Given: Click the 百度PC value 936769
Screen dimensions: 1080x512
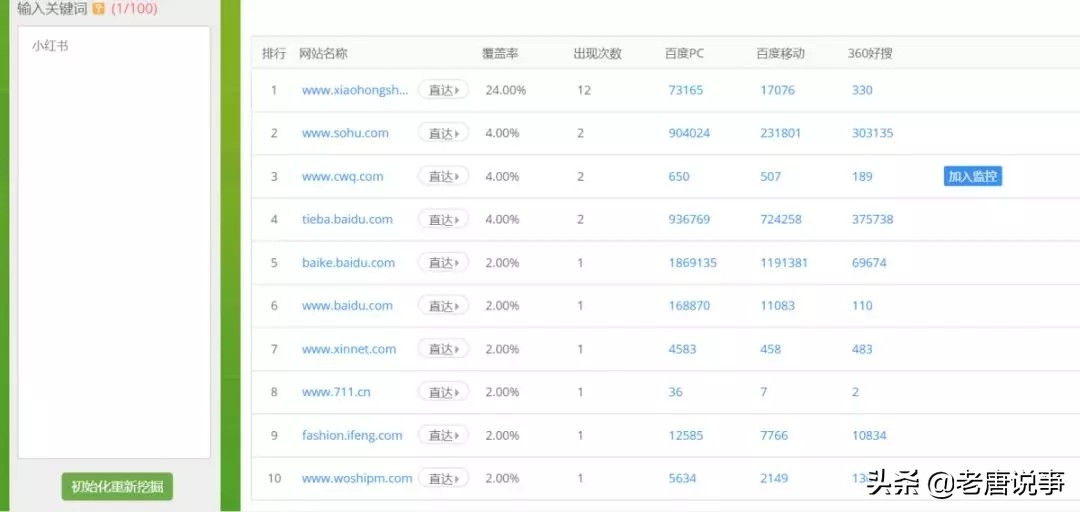Looking at the screenshot, I should point(689,219).
